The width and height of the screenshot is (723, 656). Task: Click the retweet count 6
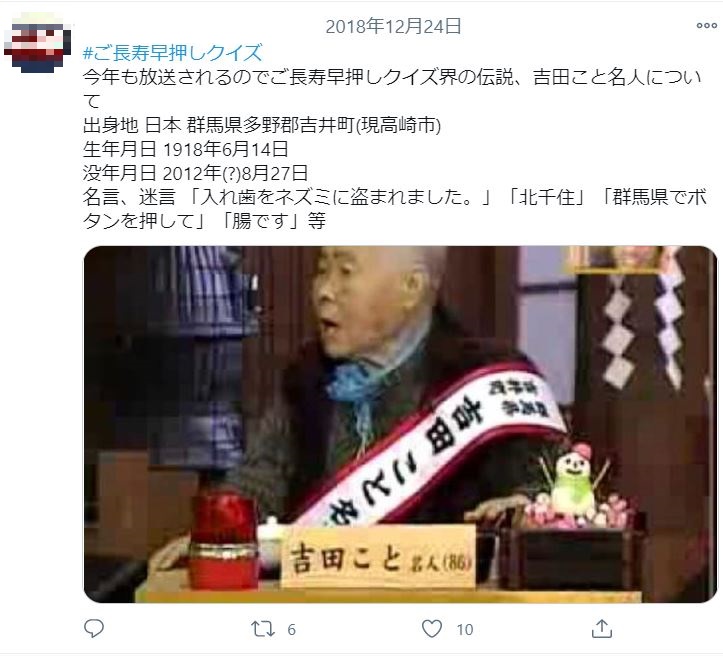(x=291, y=630)
